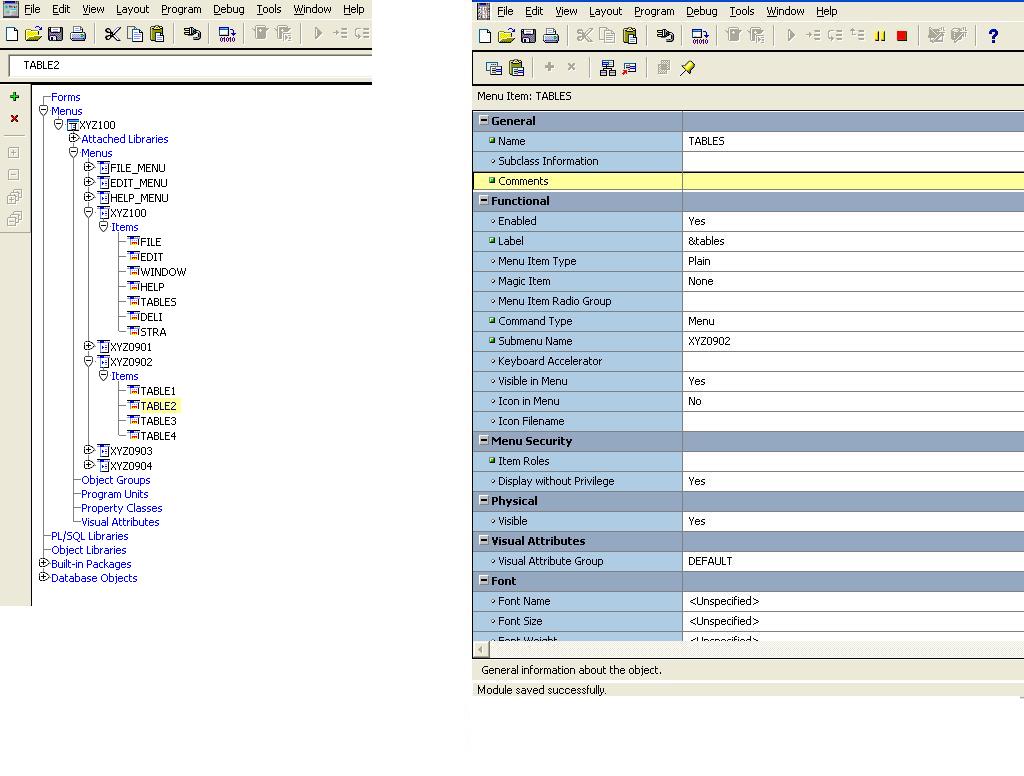This screenshot has height=776, width=1024.
Task: Open Layout menu in Object Navigator window
Action: [x=133, y=9]
